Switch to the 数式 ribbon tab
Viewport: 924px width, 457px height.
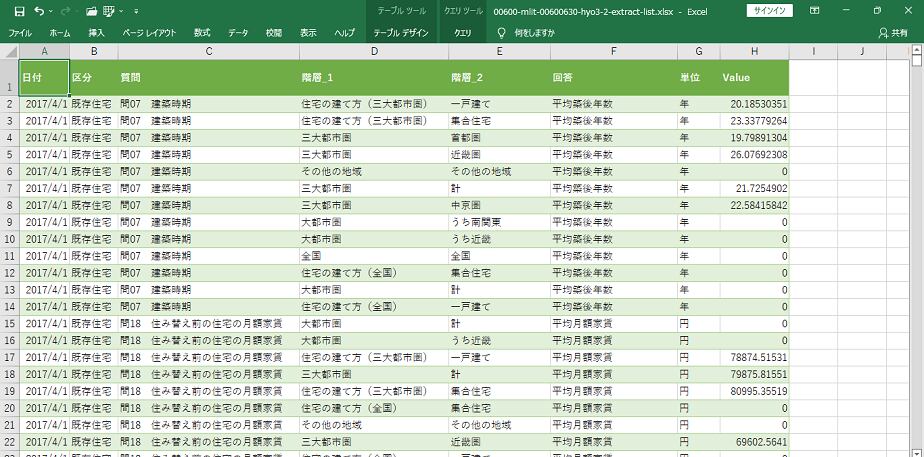202,32
